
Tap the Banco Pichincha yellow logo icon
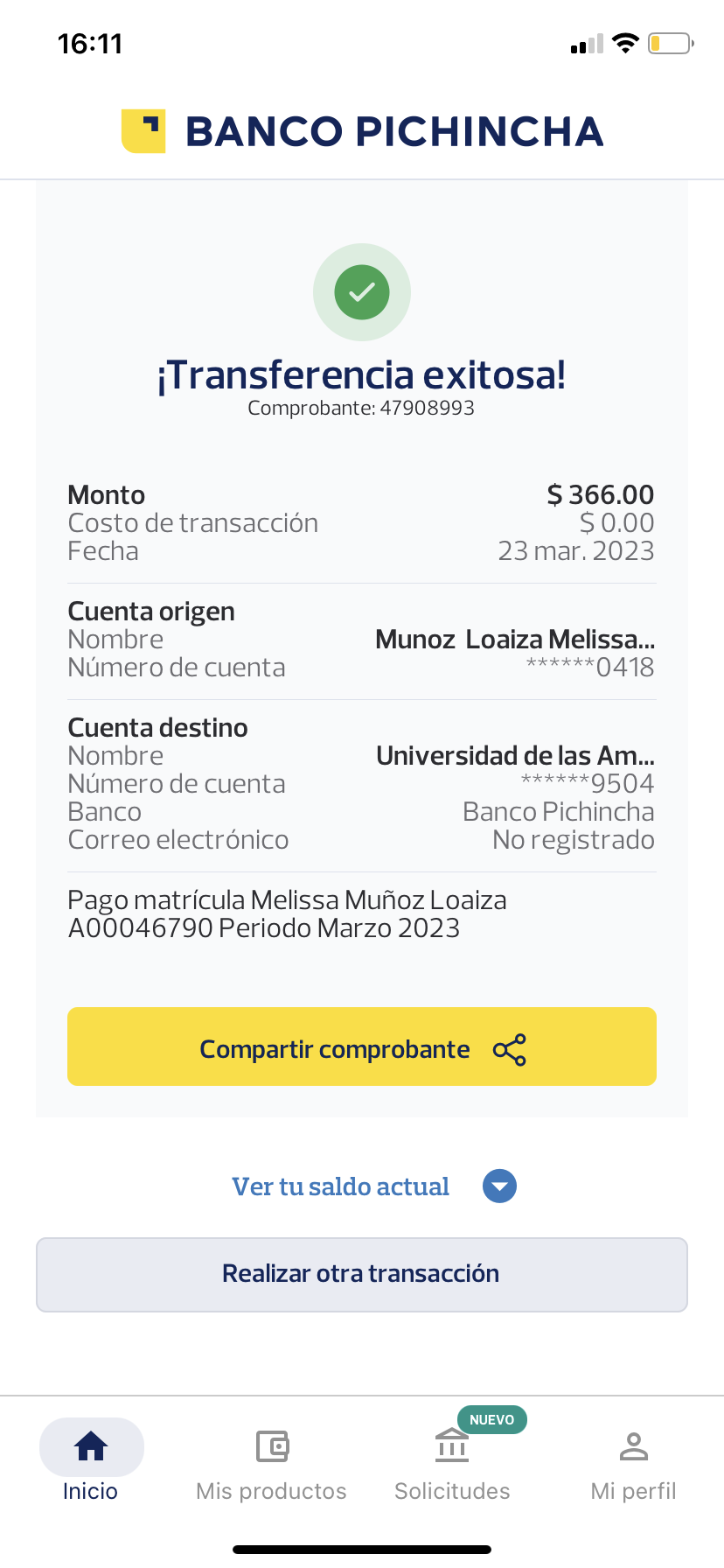pos(143,131)
